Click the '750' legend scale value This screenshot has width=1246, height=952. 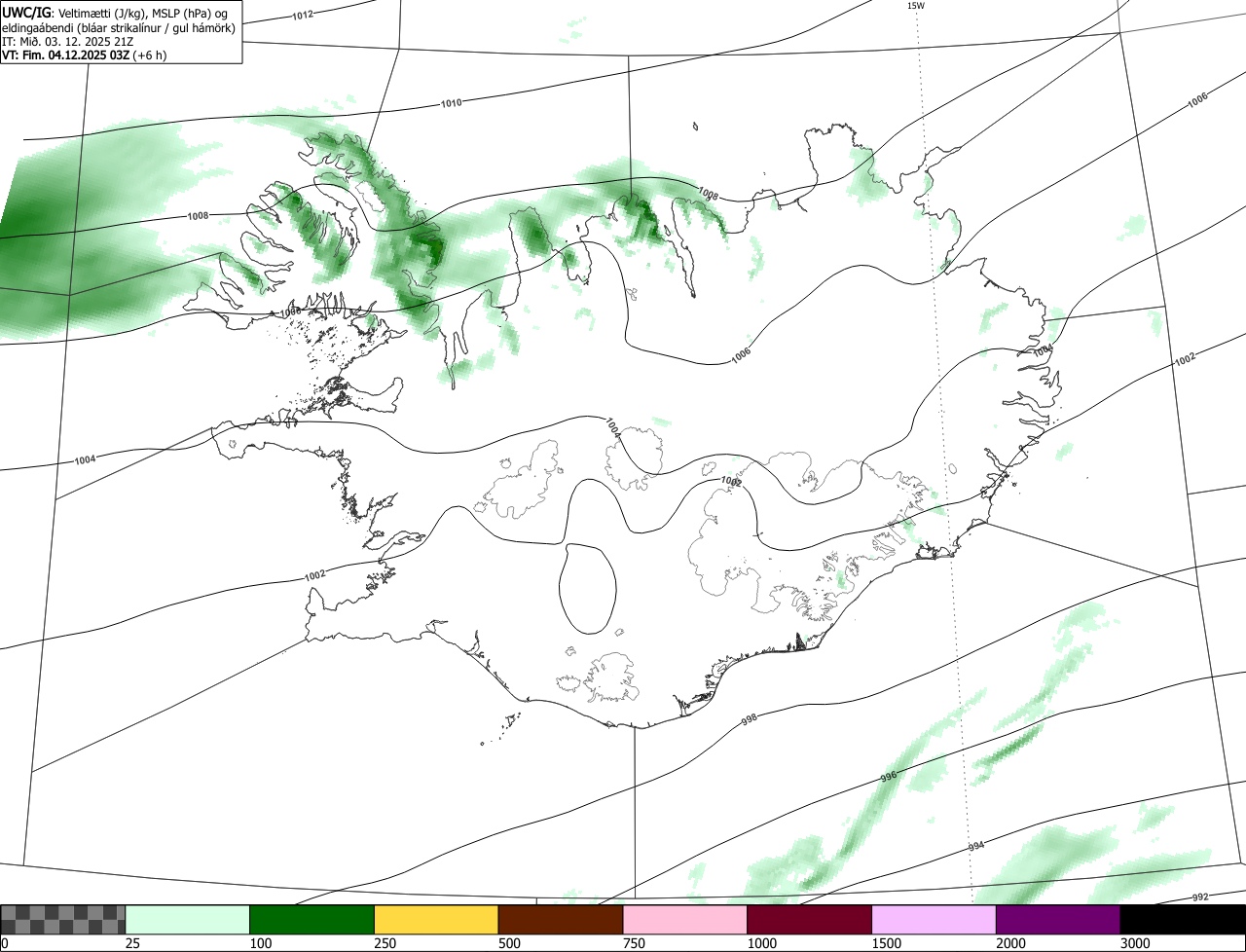pyautogui.click(x=632, y=943)
